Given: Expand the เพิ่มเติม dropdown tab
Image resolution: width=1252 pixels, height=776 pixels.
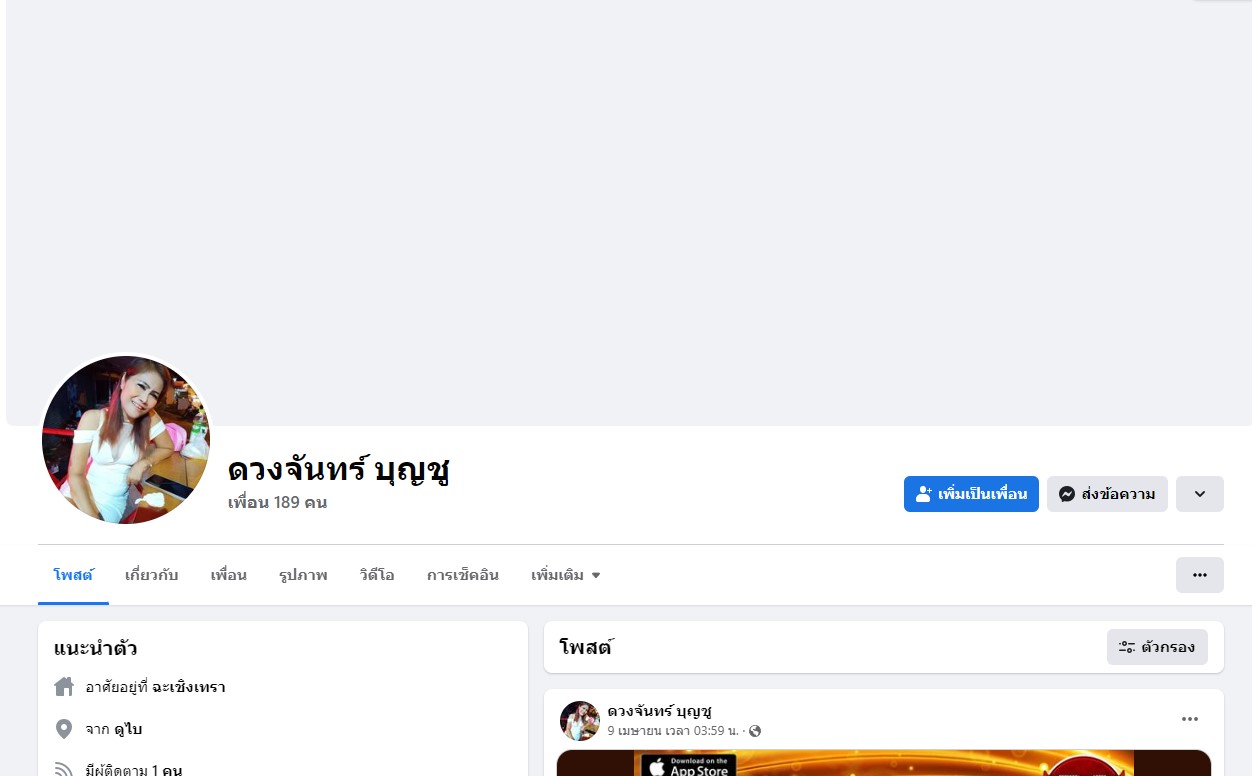Looking at the screenshot, I should click(566, 575).
